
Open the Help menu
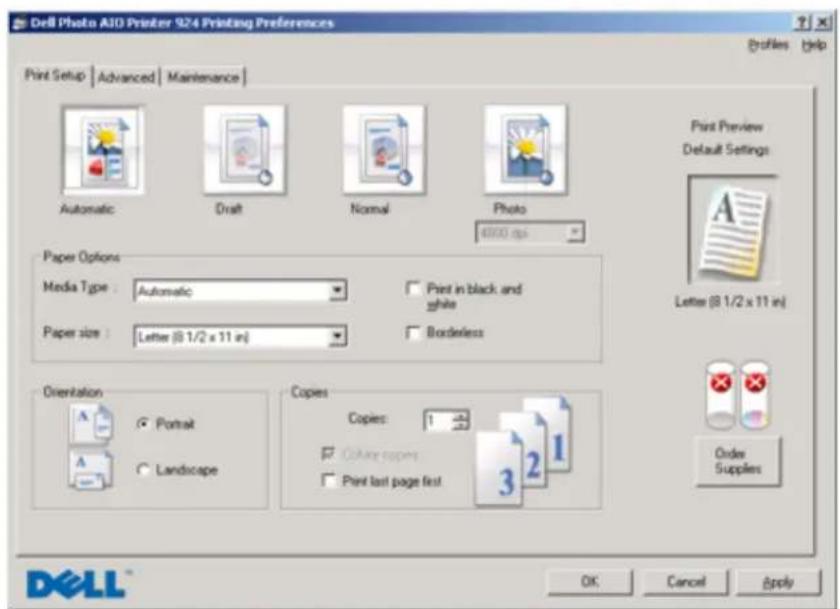click(x=814, y=45)
